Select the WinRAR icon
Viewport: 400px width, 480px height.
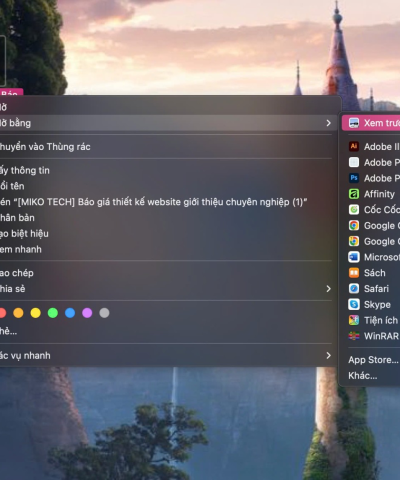point(354,336)
